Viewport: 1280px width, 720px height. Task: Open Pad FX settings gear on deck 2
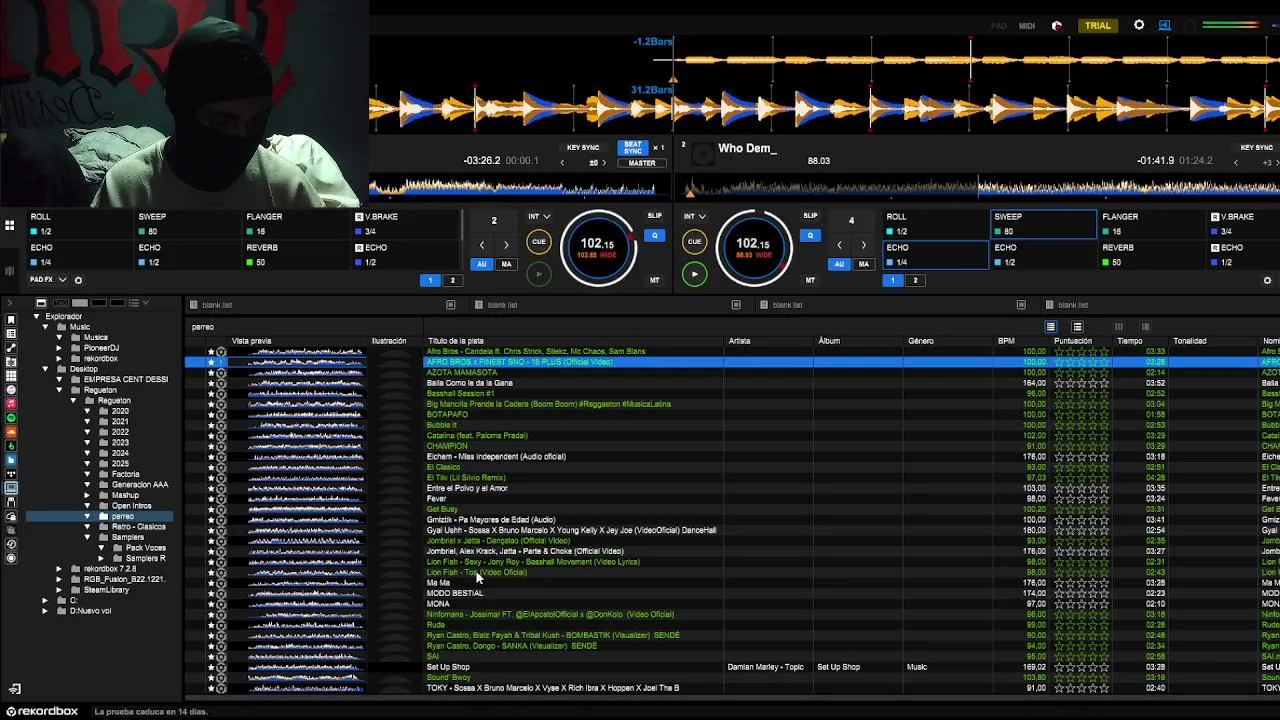pos(1267,280)
